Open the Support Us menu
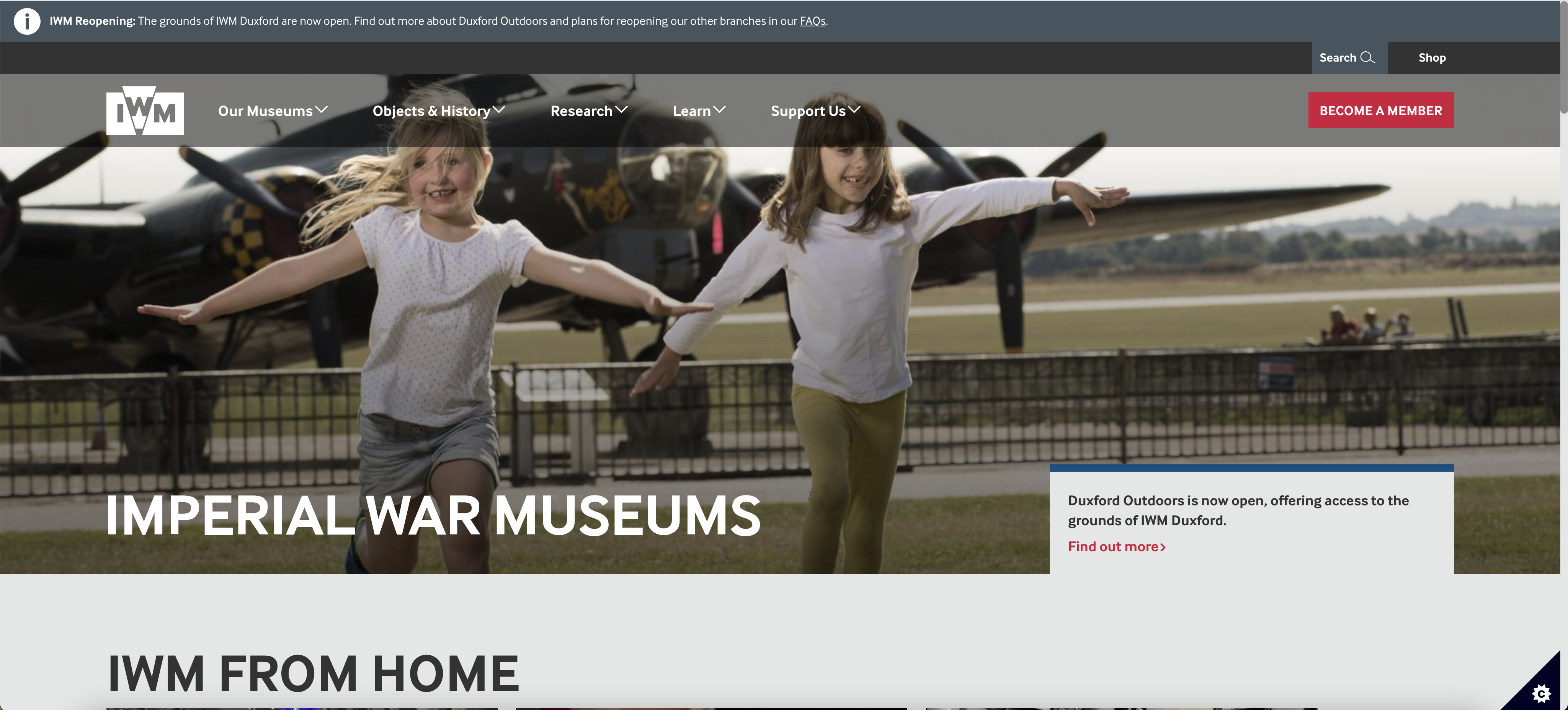 pos(808,111)
